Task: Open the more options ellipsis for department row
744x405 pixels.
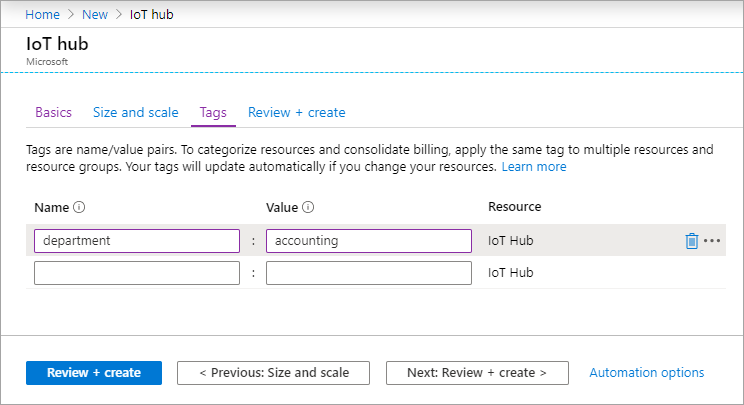Action: point(712,241)
